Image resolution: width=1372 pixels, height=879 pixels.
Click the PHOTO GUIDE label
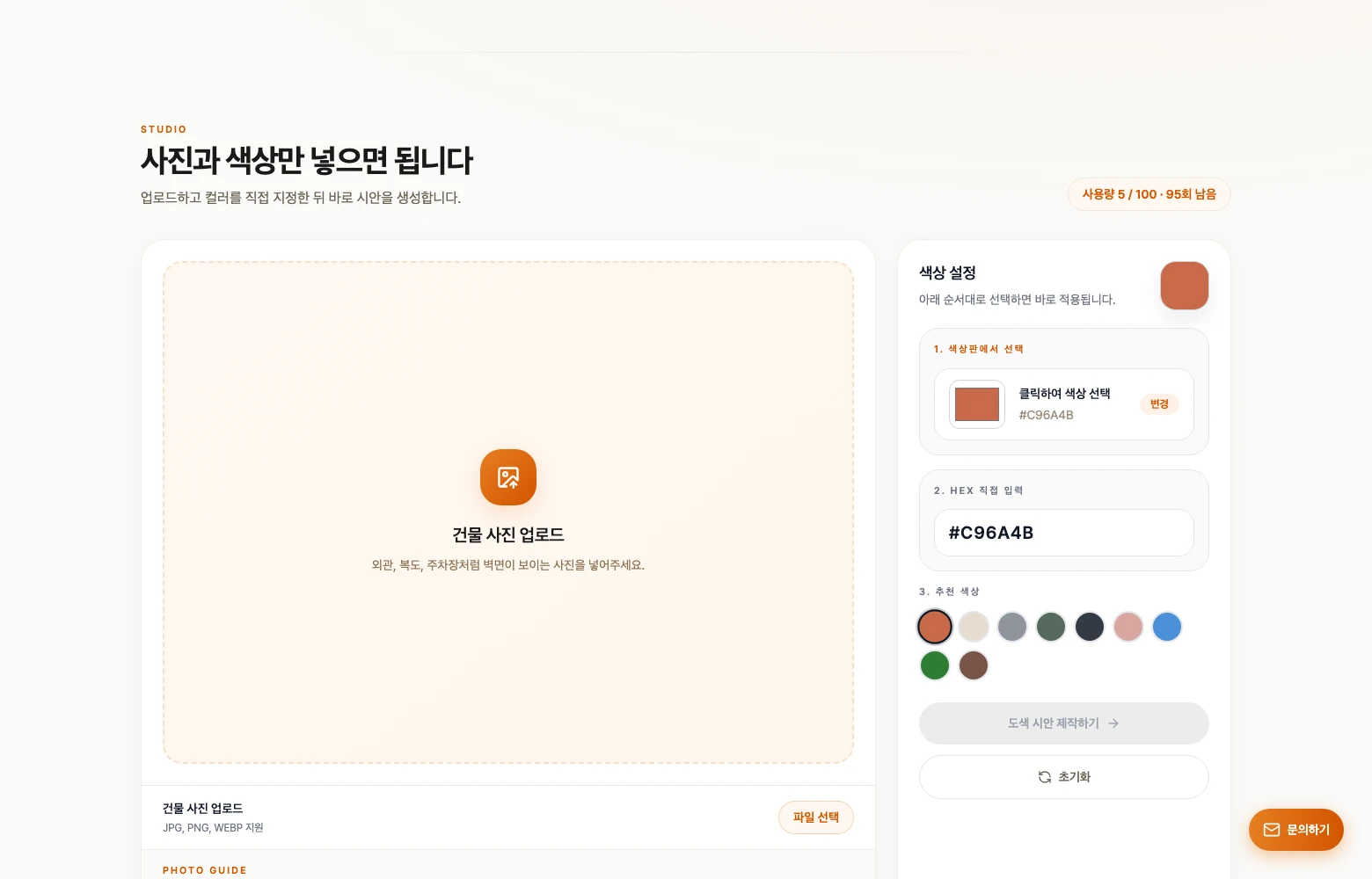pyautogui.click(x=205, y=870)
